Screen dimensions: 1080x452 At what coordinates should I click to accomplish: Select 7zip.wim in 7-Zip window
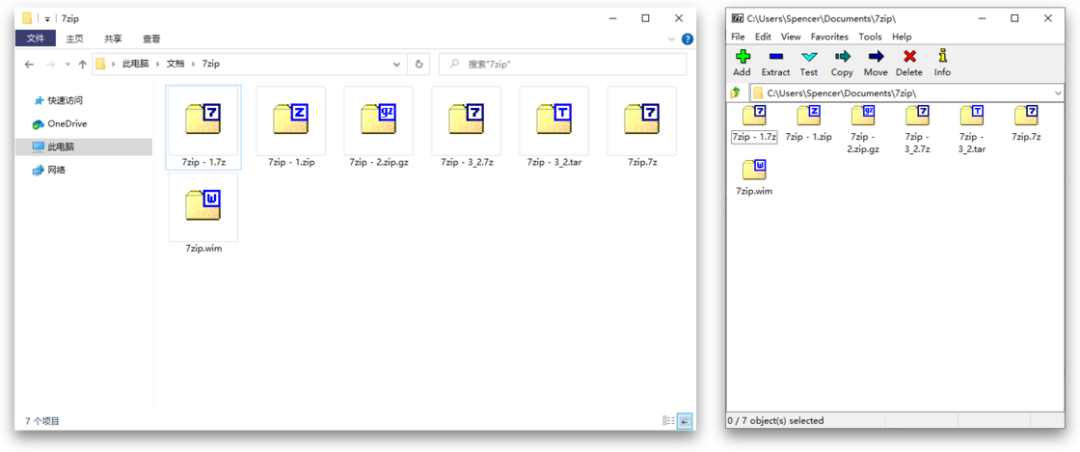[x=754, y=178]
